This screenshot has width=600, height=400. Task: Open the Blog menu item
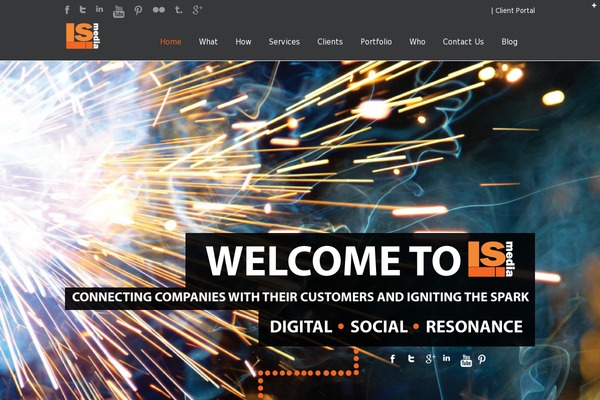509,42
